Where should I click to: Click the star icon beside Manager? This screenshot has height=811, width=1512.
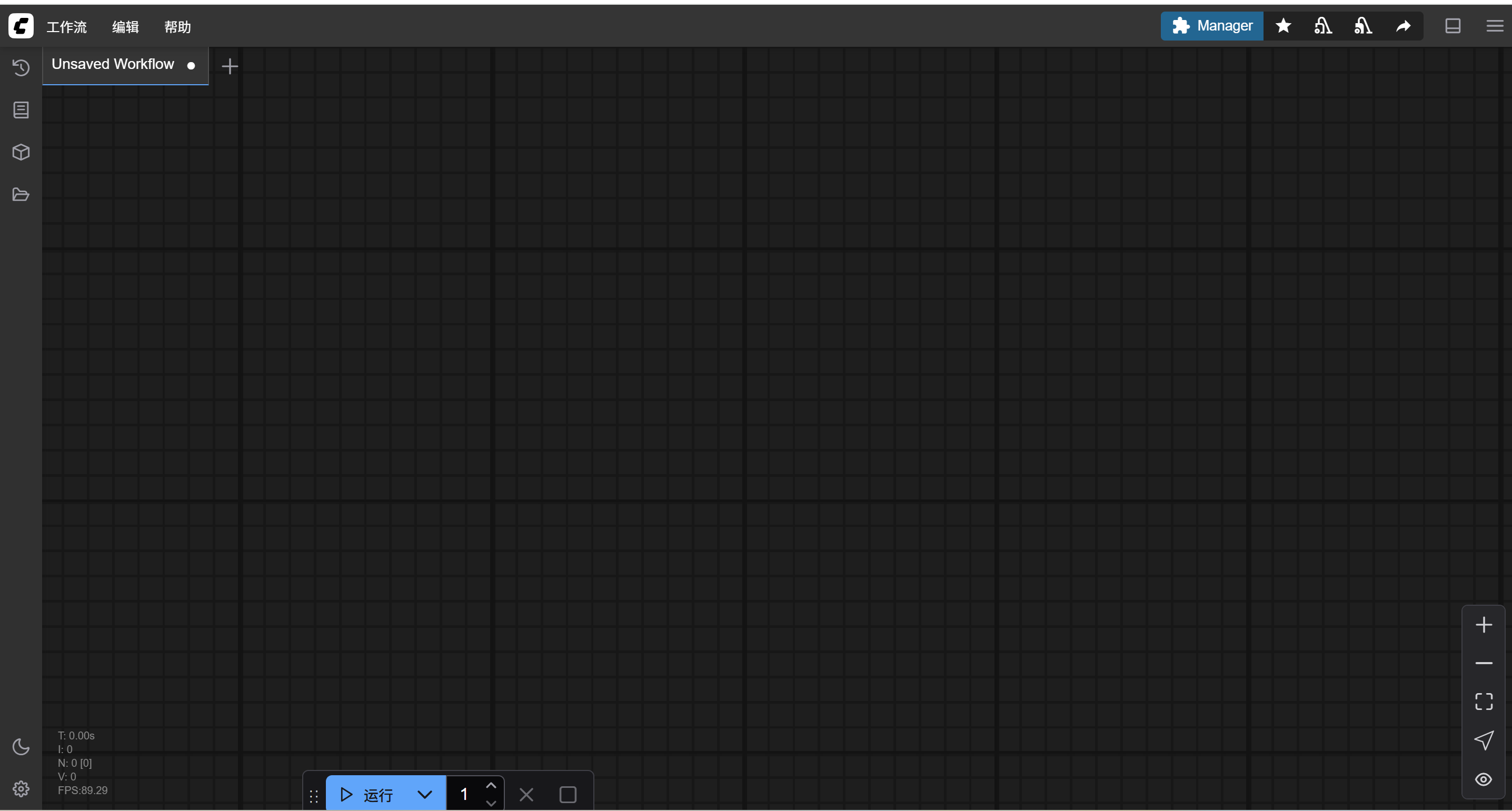1283,26
